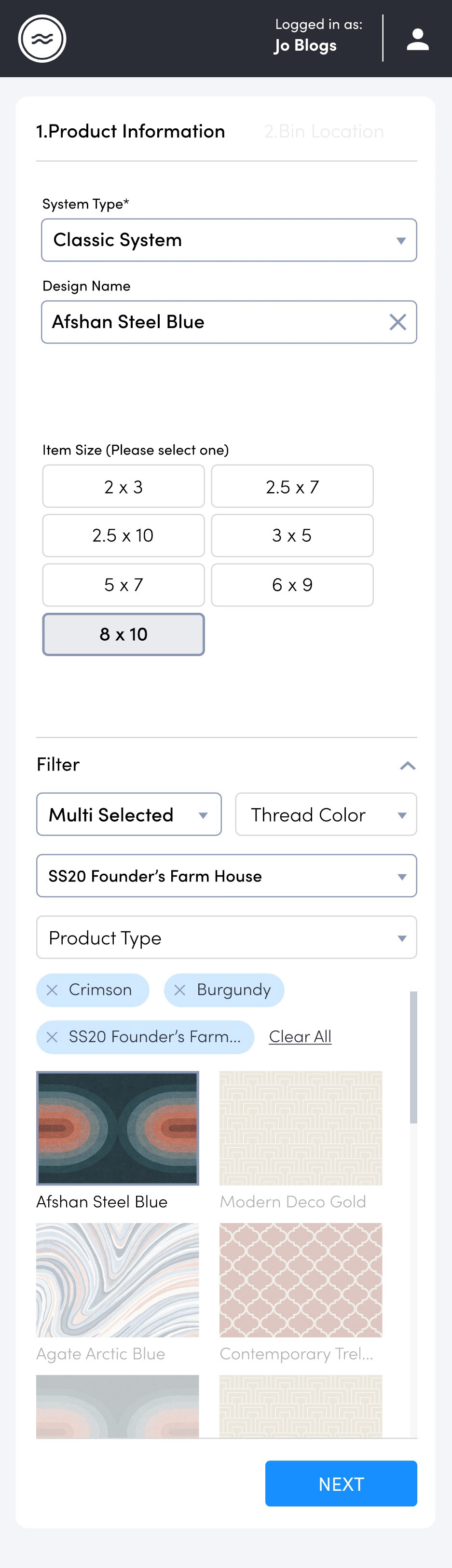Click the Clear All link
The image size is (452, 1568).
(x=300, y=1037)
